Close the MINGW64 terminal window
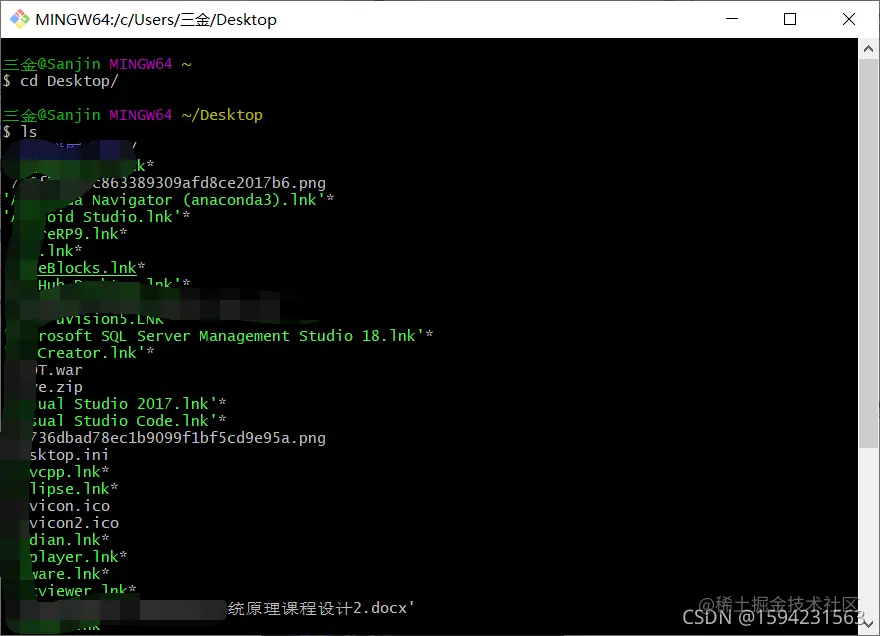This screenshot has height=636, width=880. click(x=849, y=19)
